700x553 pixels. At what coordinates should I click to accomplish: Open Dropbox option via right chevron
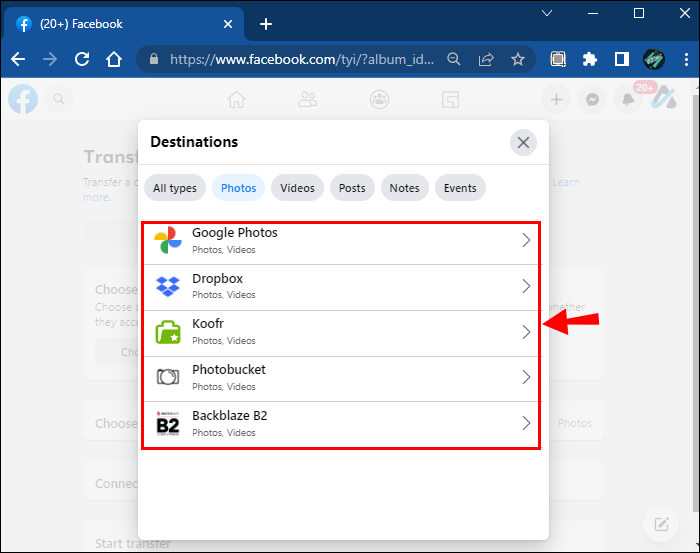coord(526,287)
